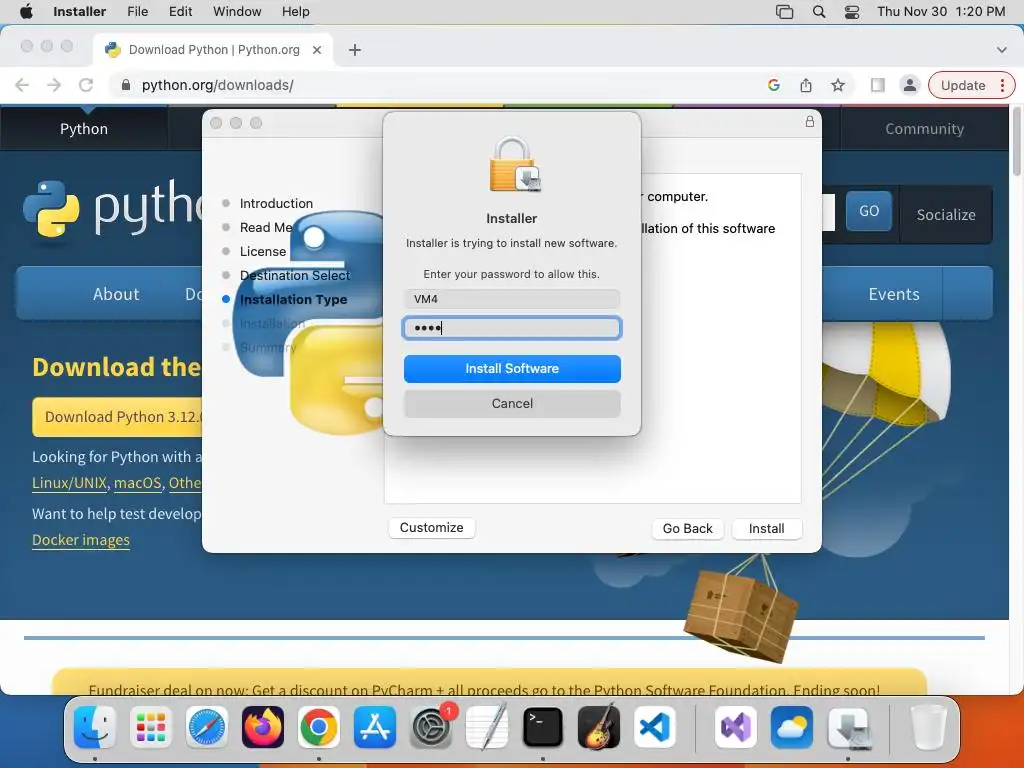Click the Python tab in the site top bar
Viewport: 1024px width, 768px height.
click(84, 129)
